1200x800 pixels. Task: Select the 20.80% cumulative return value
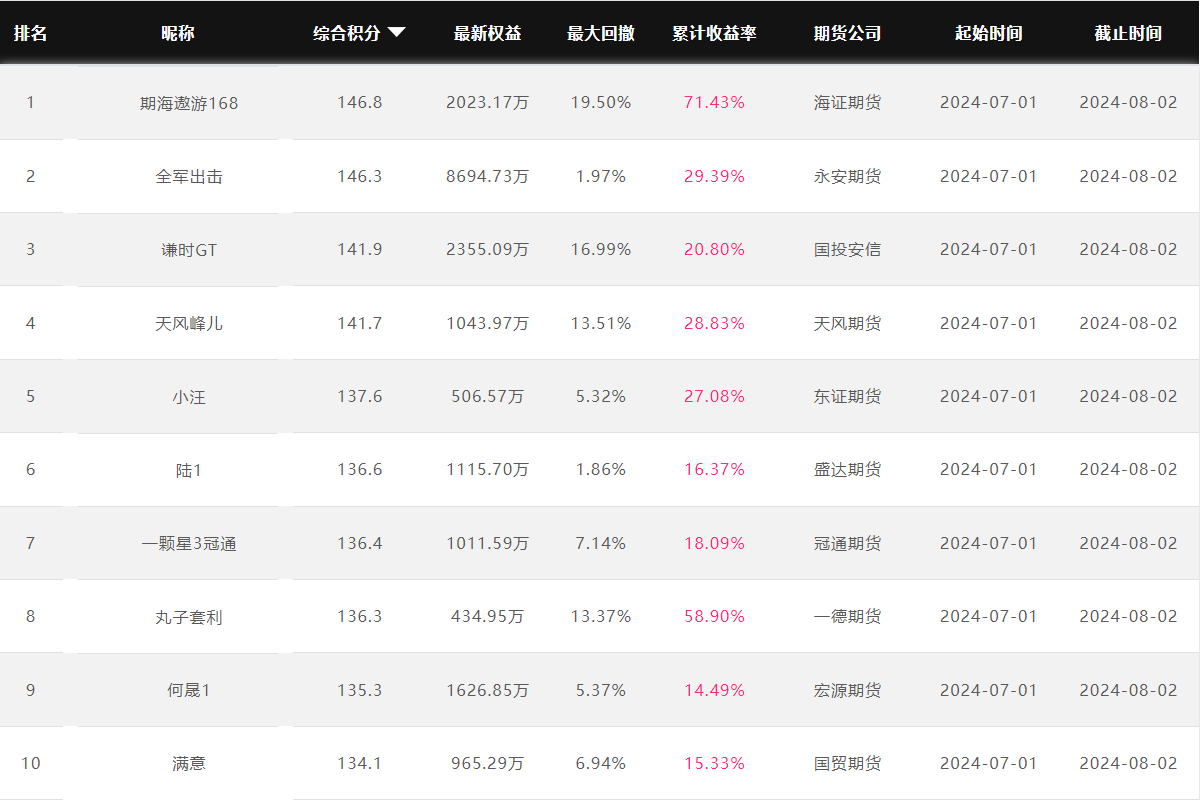714,249
